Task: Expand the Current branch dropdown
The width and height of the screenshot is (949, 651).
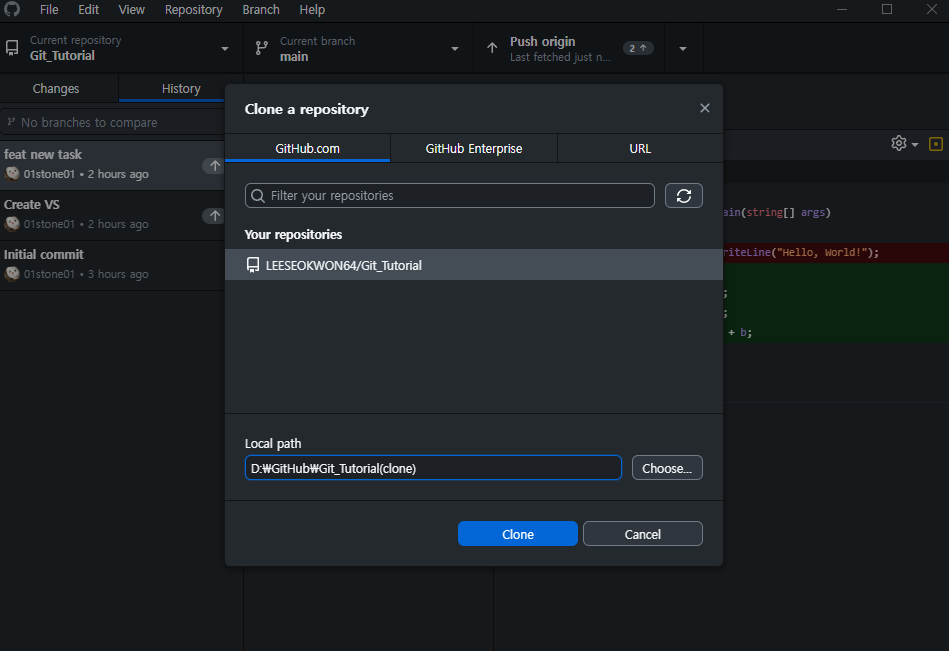Action: click(x=455, y=48)
